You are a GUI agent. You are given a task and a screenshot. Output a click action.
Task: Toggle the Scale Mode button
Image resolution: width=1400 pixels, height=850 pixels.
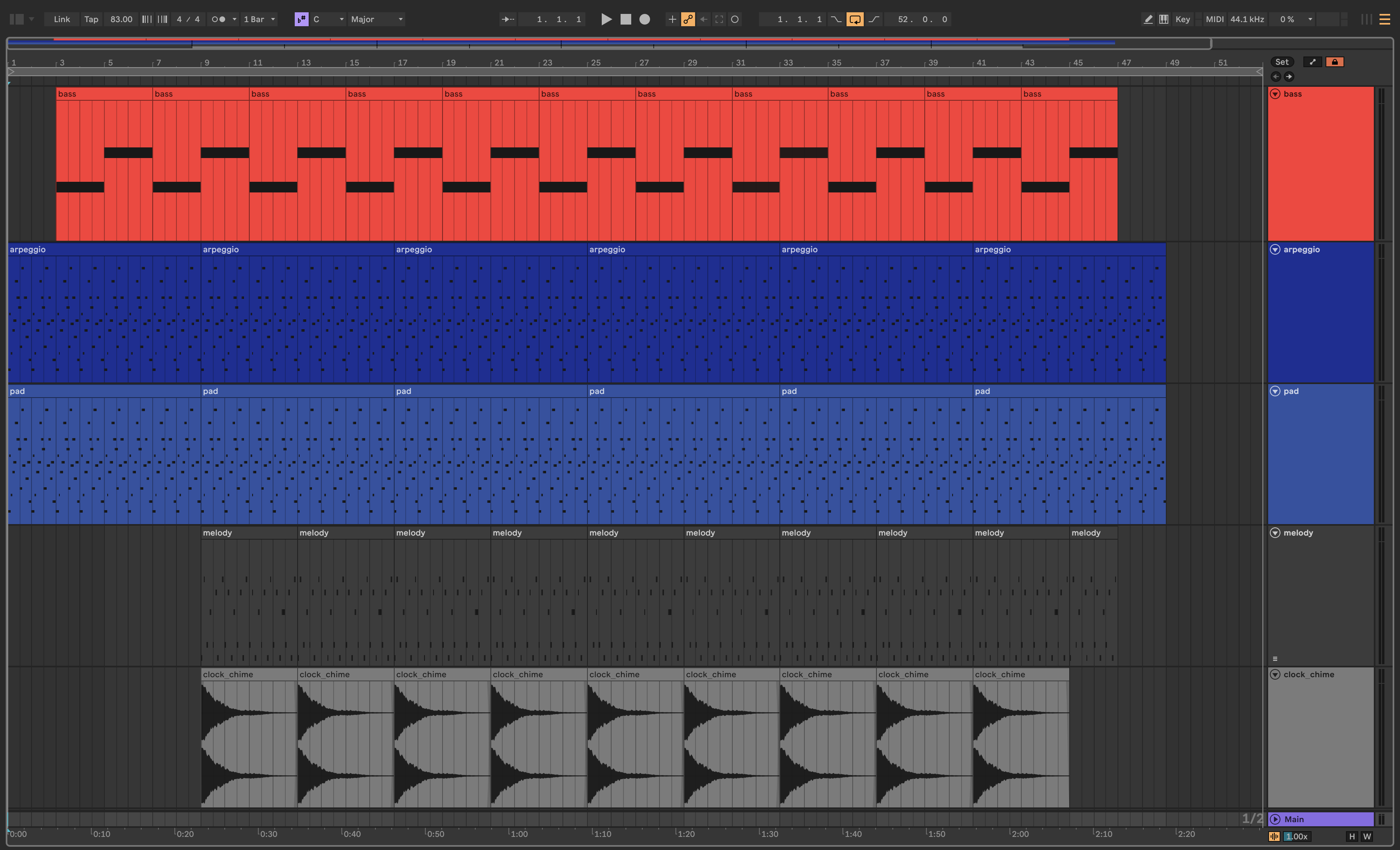pyautogui.click(x=301, y=19)
